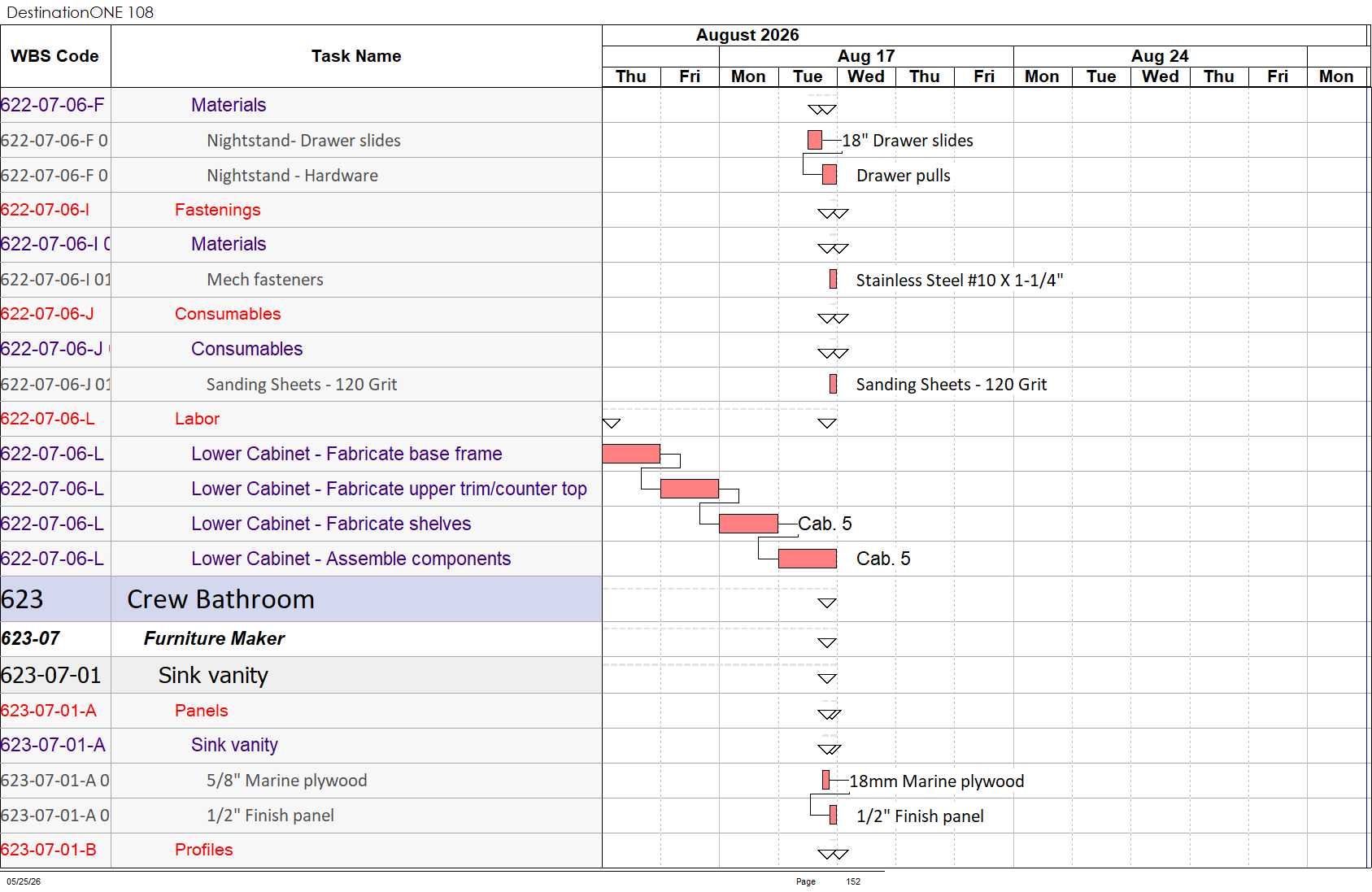This screenshot has width=1372, height=892.
Task: Click the 18" Drawer slides bar label
Action: [908, 141]
